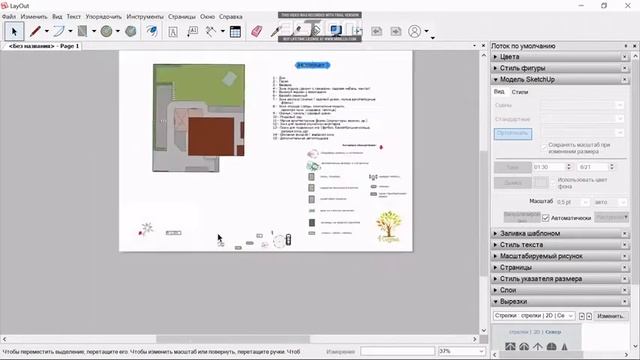Start the presentation monitor icon
The height and width of the screenshot is (360, 640).
(x=336, y=31)
